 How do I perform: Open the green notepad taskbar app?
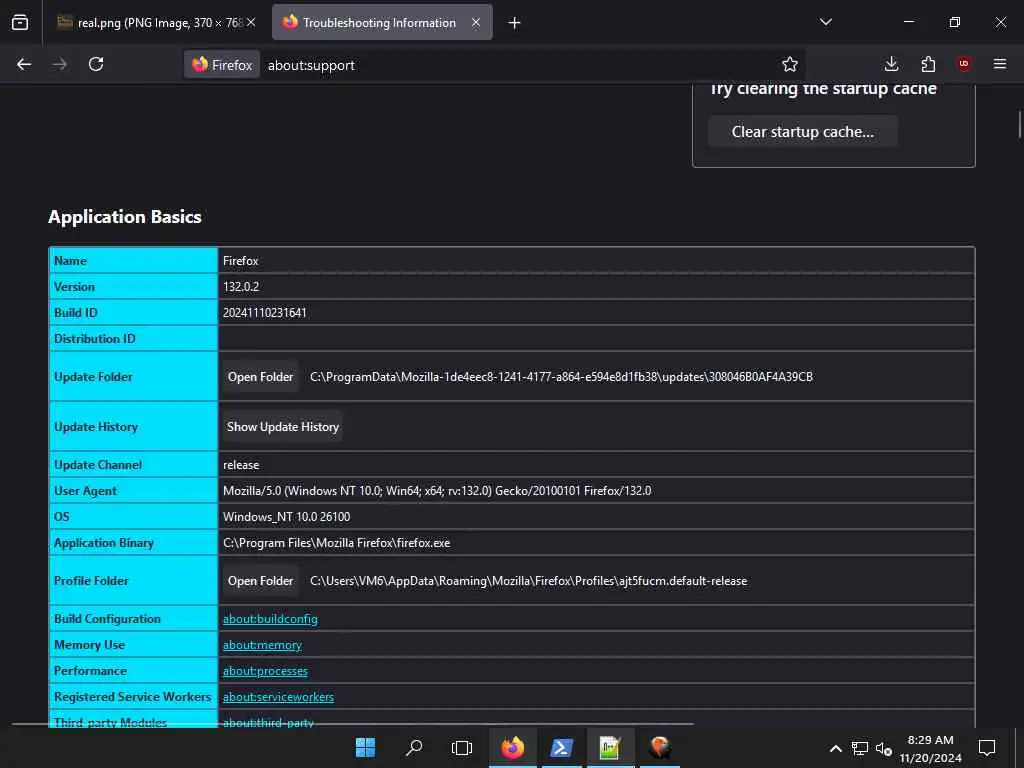coord(610,747)
